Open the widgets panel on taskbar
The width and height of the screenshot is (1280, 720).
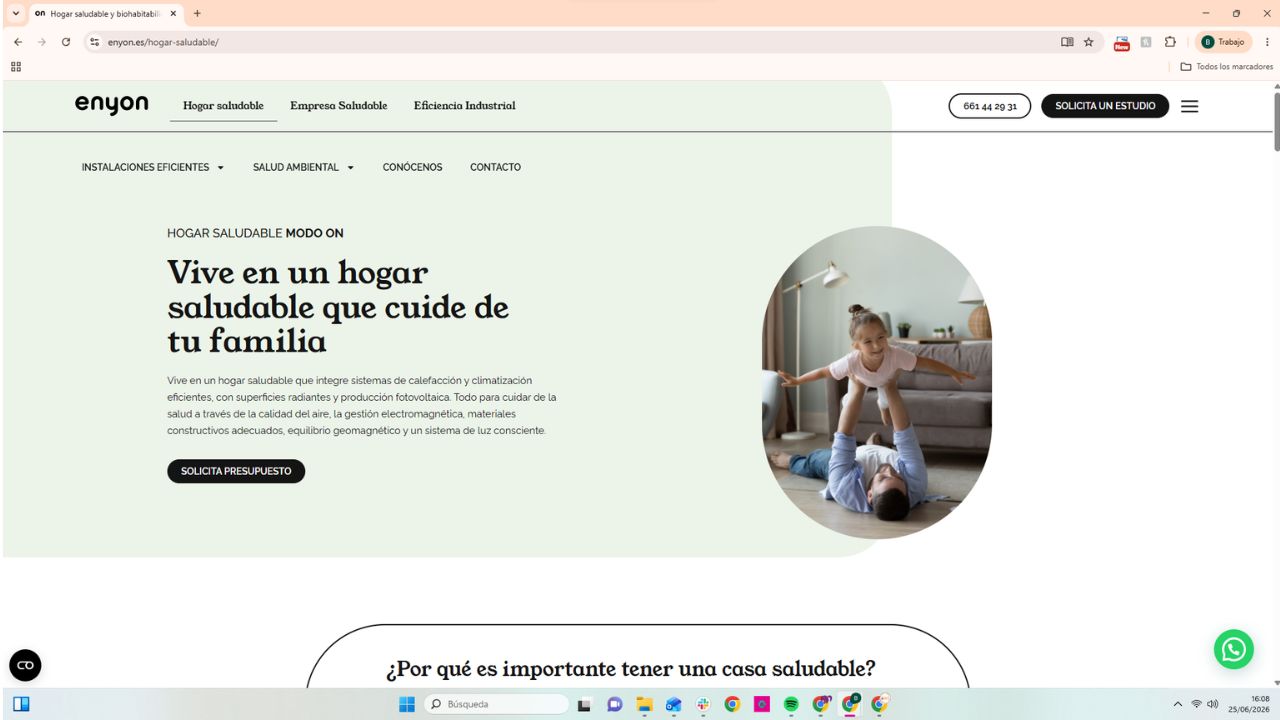pos(21,704)
